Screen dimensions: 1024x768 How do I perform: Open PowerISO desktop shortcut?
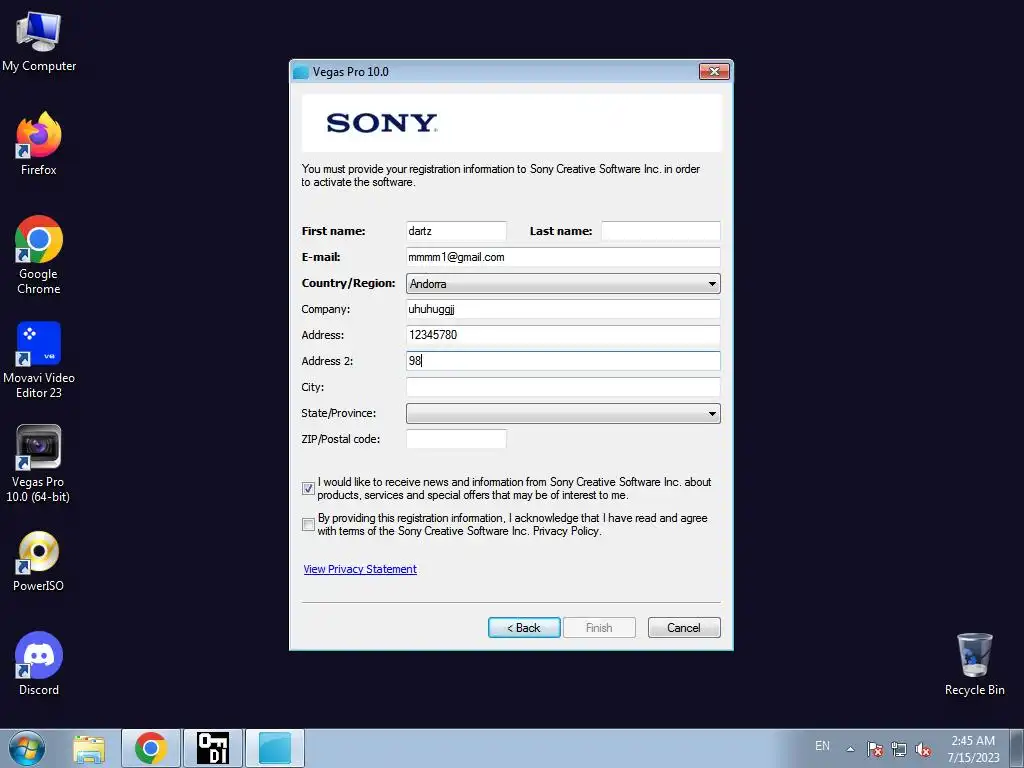click(39, 560)
